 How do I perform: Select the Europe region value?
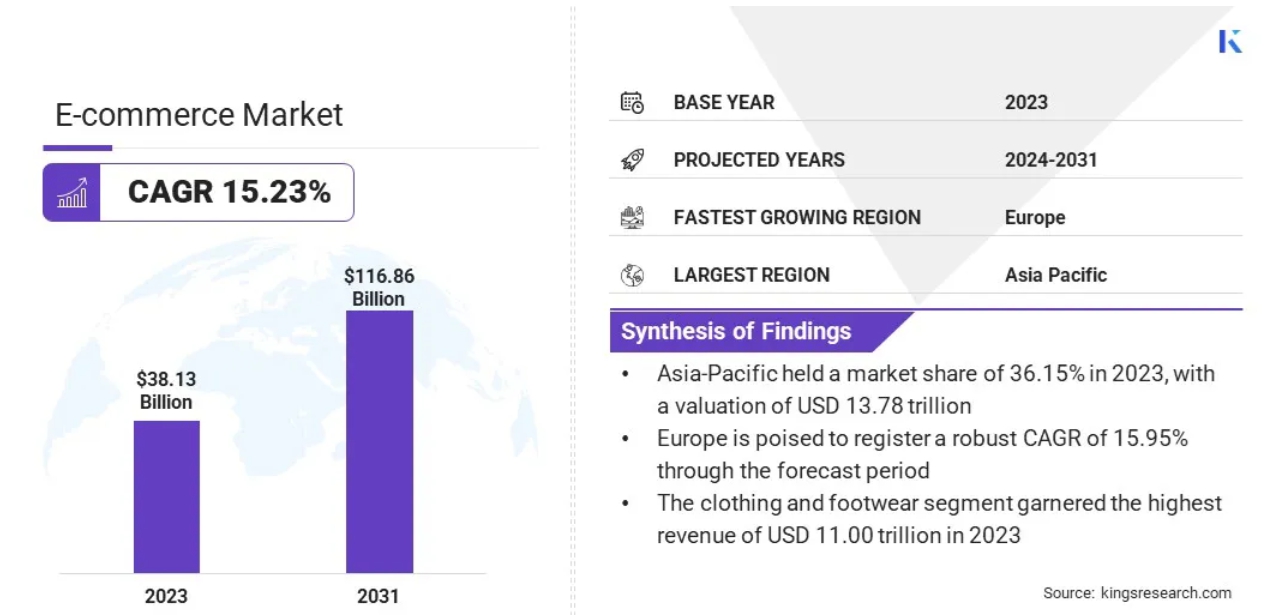click(1035, 217)
